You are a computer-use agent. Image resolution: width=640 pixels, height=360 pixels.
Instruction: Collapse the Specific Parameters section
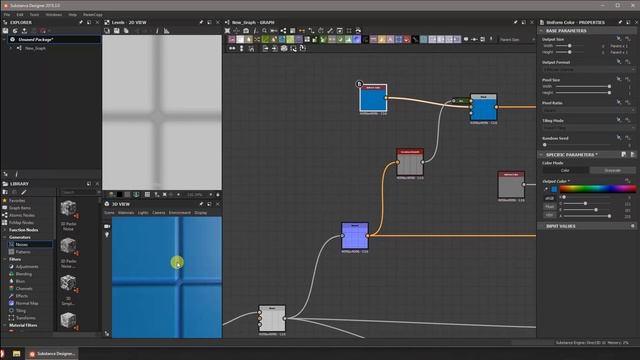pyautogui.click(x=541, y=155)
